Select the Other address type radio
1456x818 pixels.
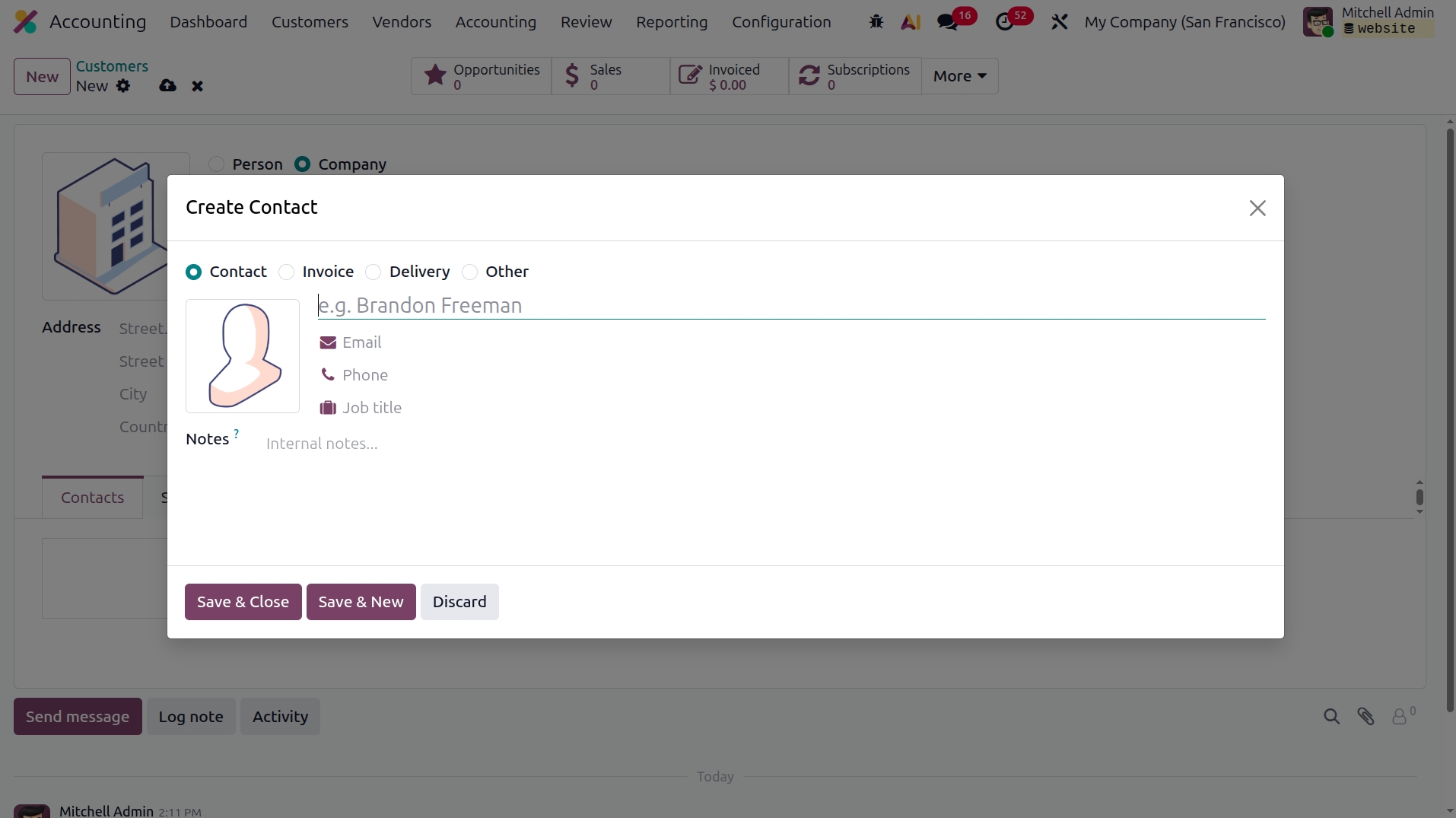pyautogui.click(x=469, y=272)
